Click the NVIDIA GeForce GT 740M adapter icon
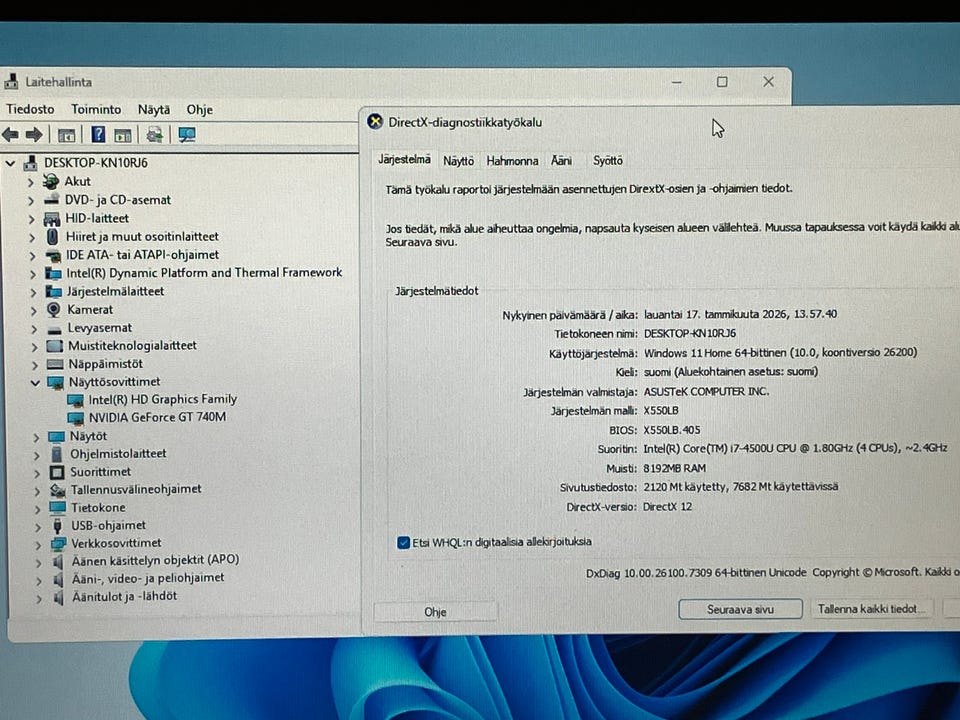 pos(76,418)
